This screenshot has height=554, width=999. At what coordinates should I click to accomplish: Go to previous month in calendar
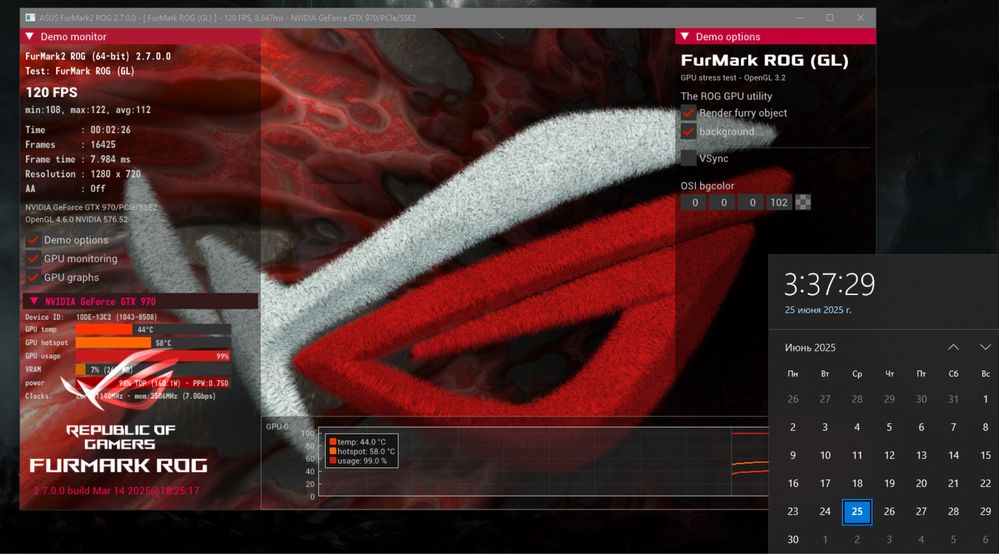(953, 347)
